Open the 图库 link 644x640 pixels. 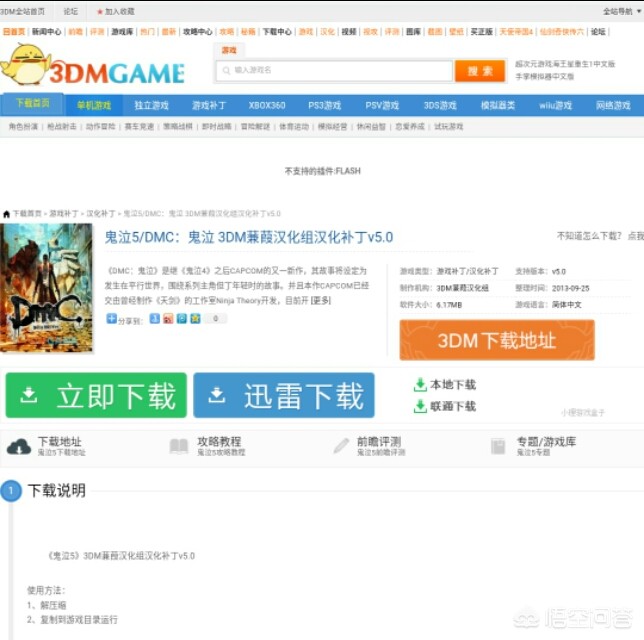(413, 32)
